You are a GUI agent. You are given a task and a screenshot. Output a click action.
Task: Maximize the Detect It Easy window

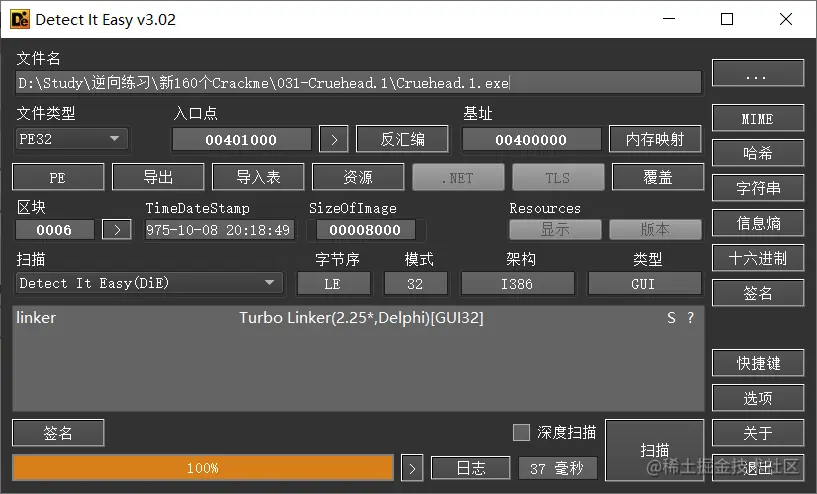[727, 19]
